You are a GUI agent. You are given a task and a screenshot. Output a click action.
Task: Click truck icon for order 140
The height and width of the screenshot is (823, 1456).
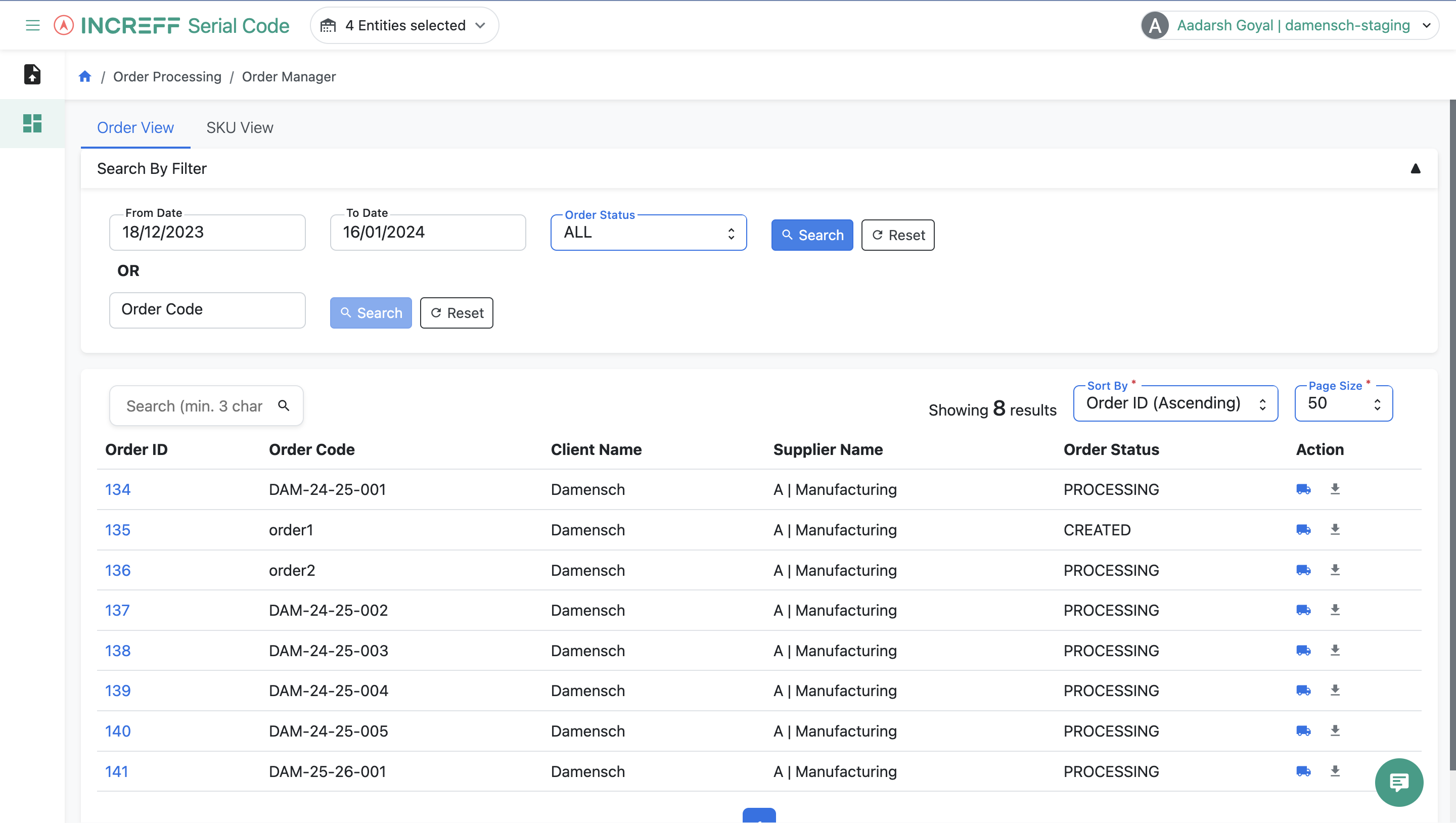[x=1303, y=731]
